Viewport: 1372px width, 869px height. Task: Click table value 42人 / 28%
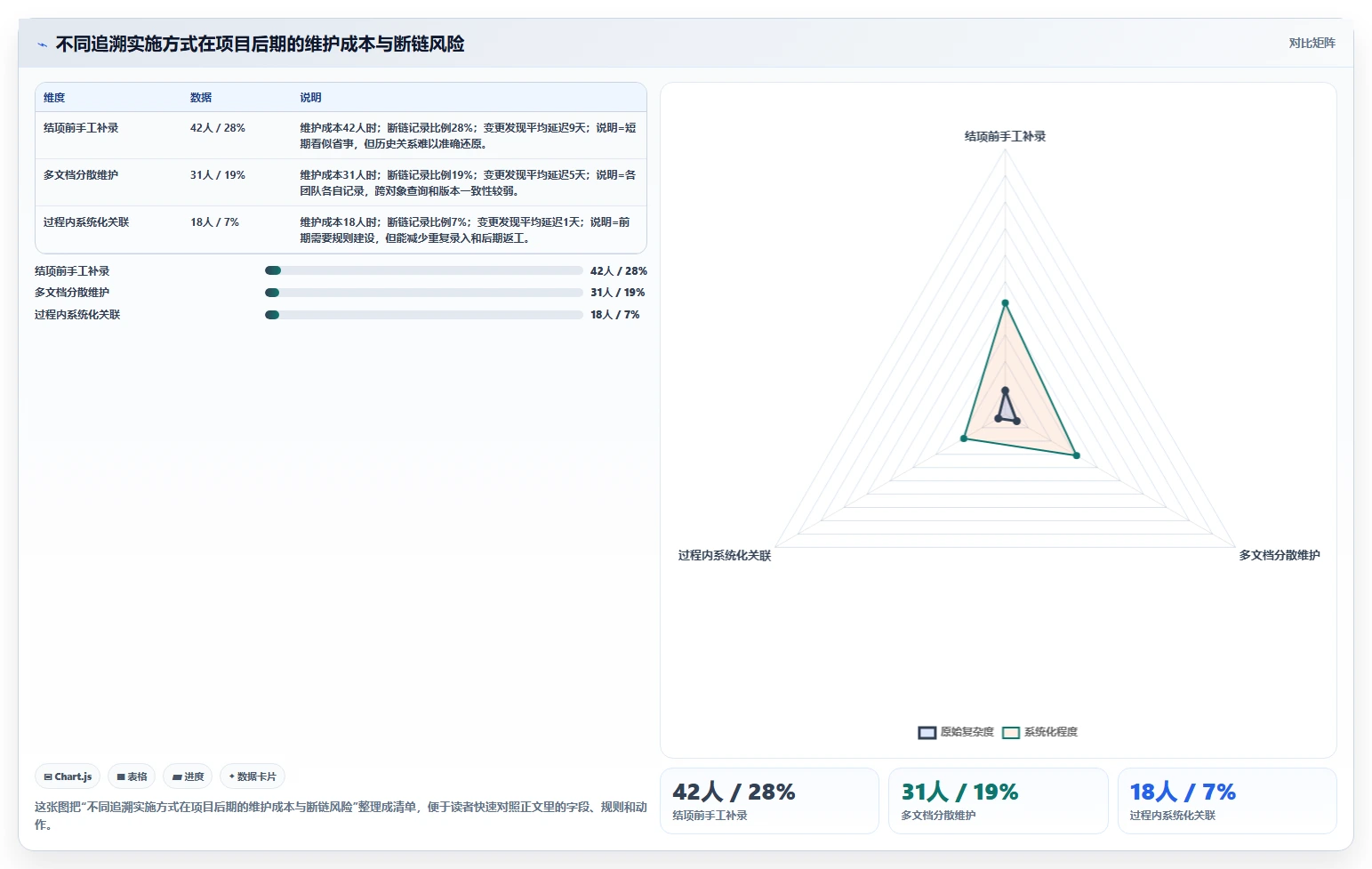pos(217,128)
